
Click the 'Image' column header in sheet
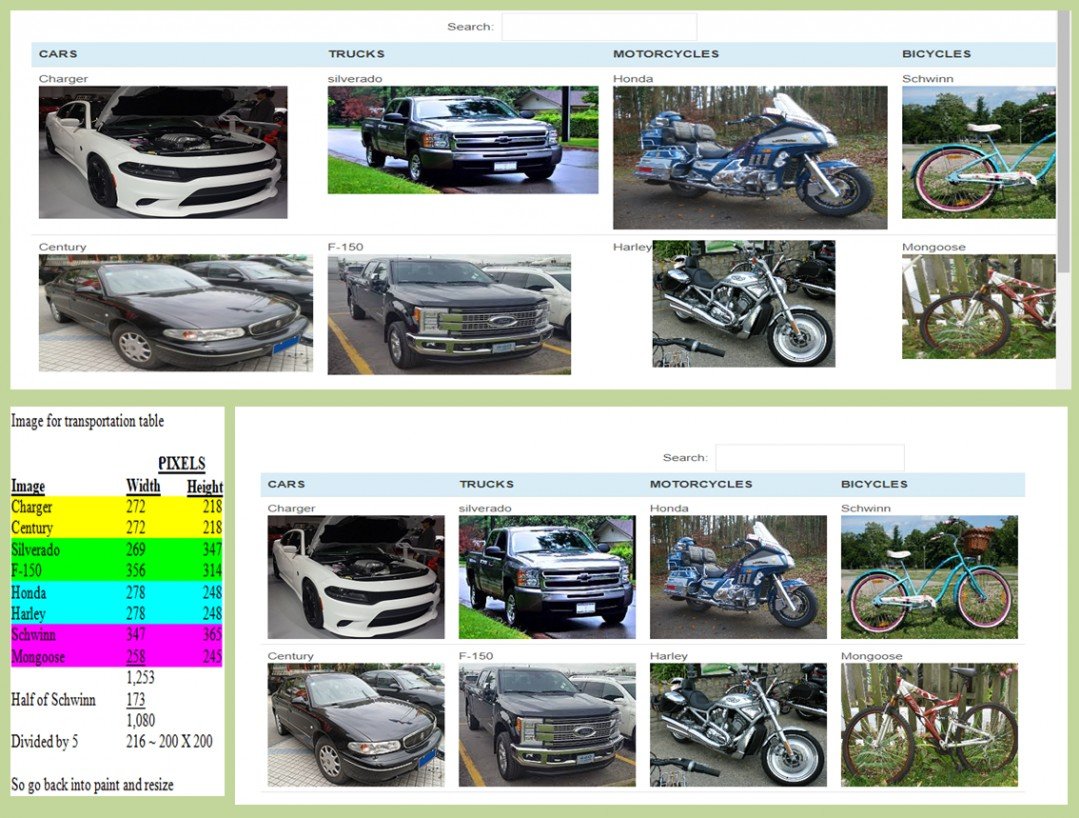click(28, 486)
